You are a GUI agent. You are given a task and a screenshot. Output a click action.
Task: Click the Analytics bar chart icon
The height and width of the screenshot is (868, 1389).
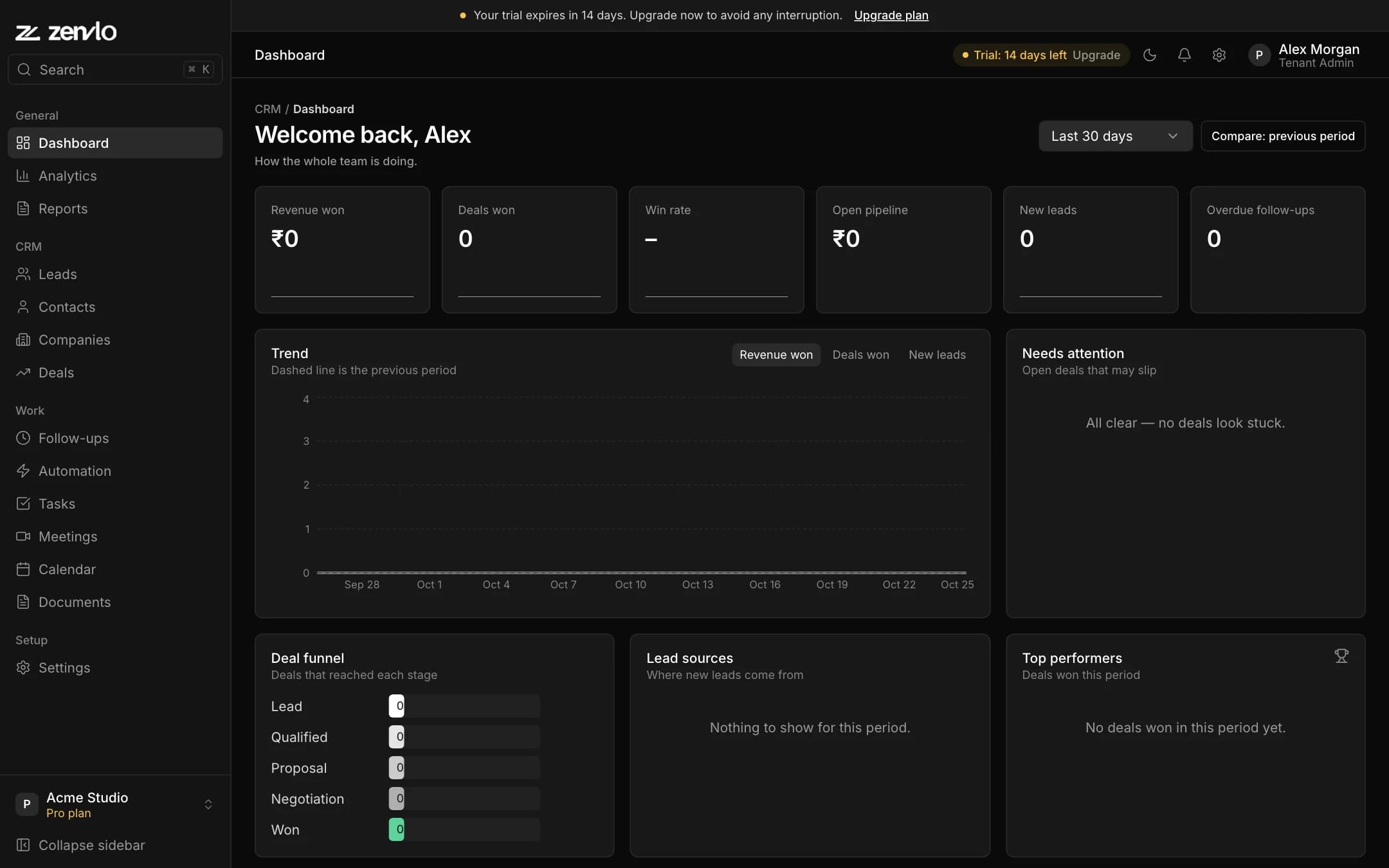tap(23, 176)
